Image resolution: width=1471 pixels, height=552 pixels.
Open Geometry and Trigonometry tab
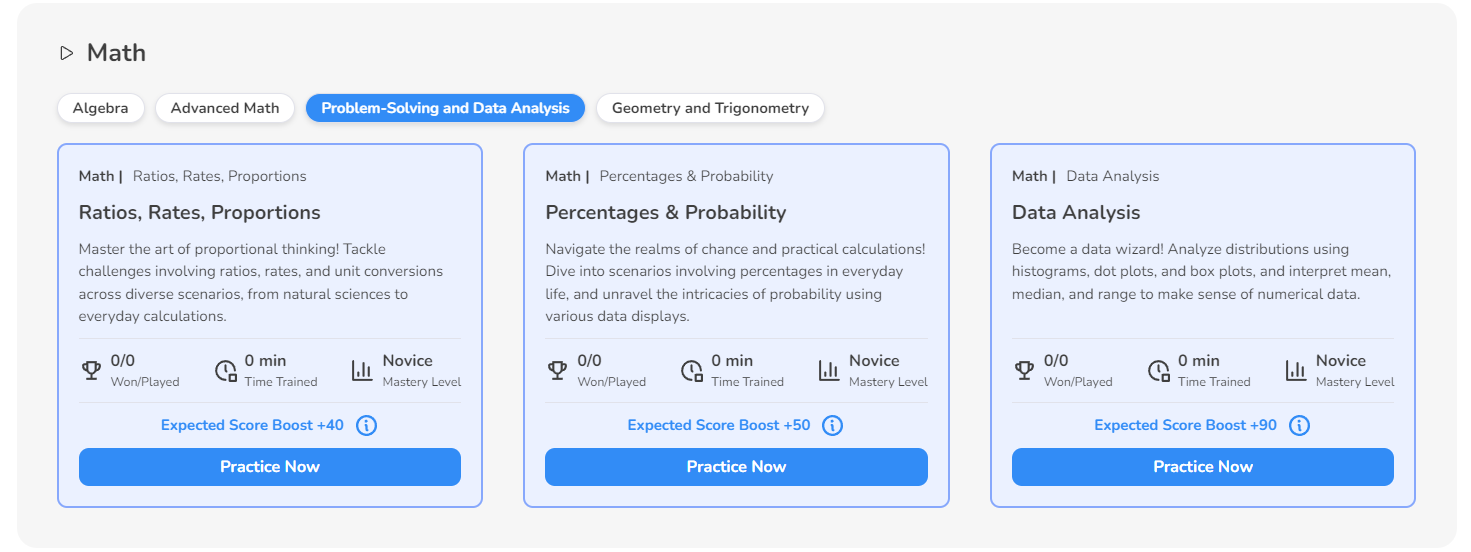710,108
